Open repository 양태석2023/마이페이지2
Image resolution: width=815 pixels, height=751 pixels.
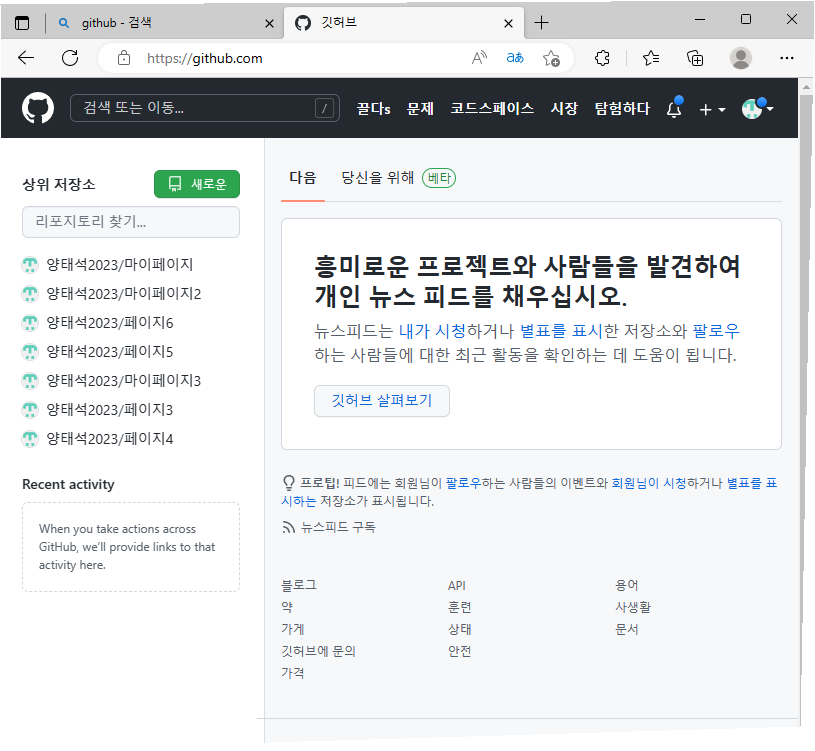(x=124, y=294)
